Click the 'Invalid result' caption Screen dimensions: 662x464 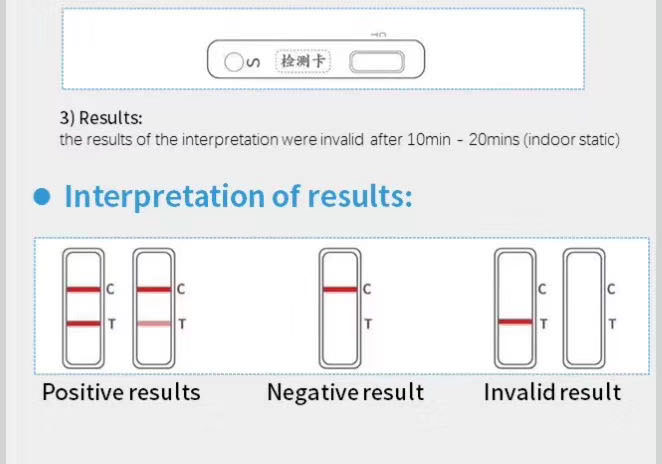click(x=552, y=392)
